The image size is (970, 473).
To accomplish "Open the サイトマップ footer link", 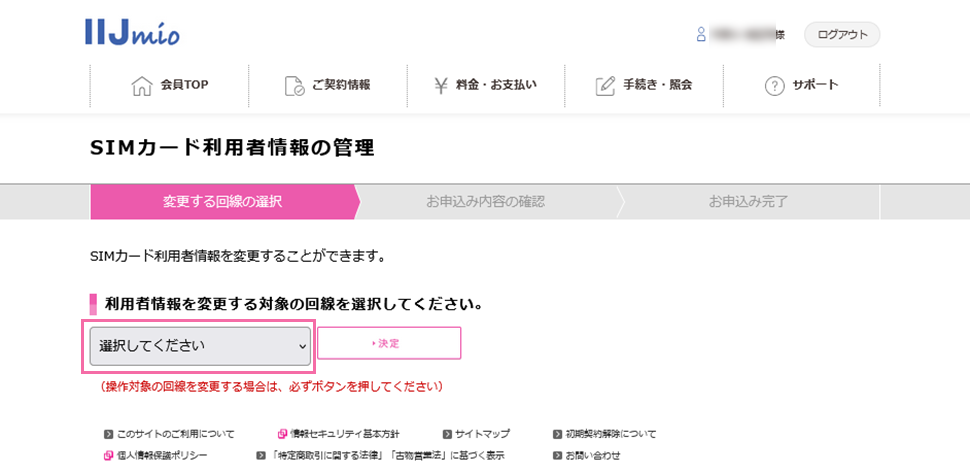I will [482, 434].
